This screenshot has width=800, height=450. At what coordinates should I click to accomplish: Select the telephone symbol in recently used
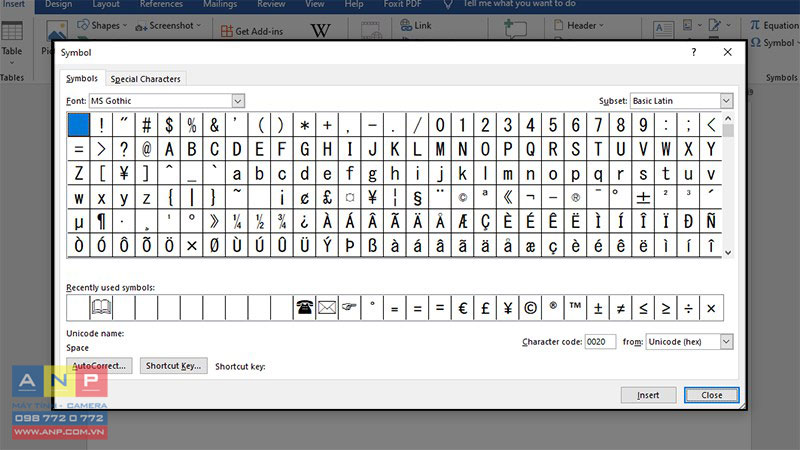tap(305, 308)
